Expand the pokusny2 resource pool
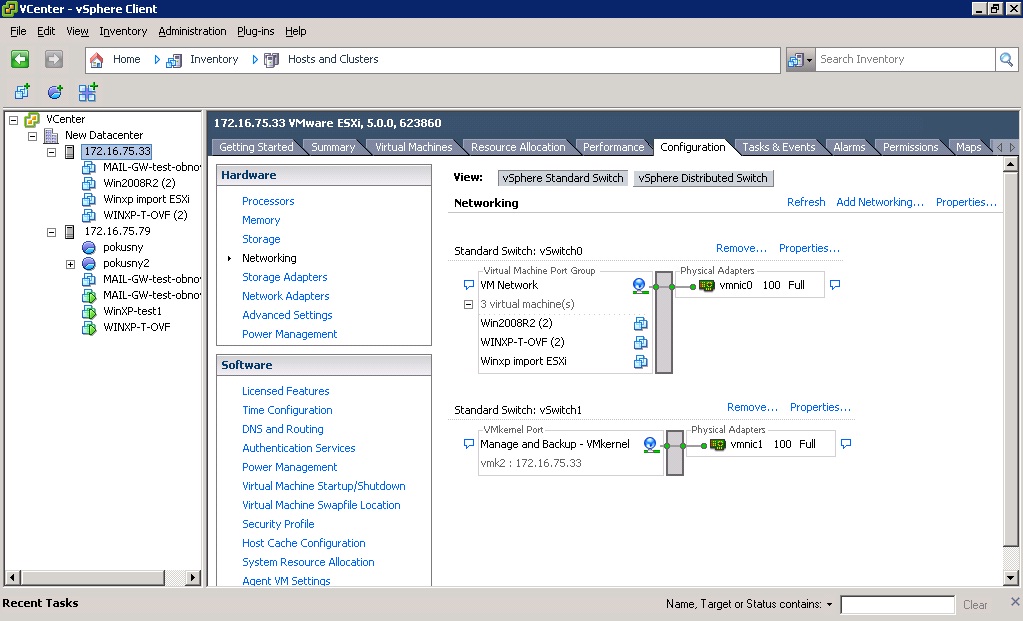The height and width of the screenshot is (621, 1023). point(70,264)
